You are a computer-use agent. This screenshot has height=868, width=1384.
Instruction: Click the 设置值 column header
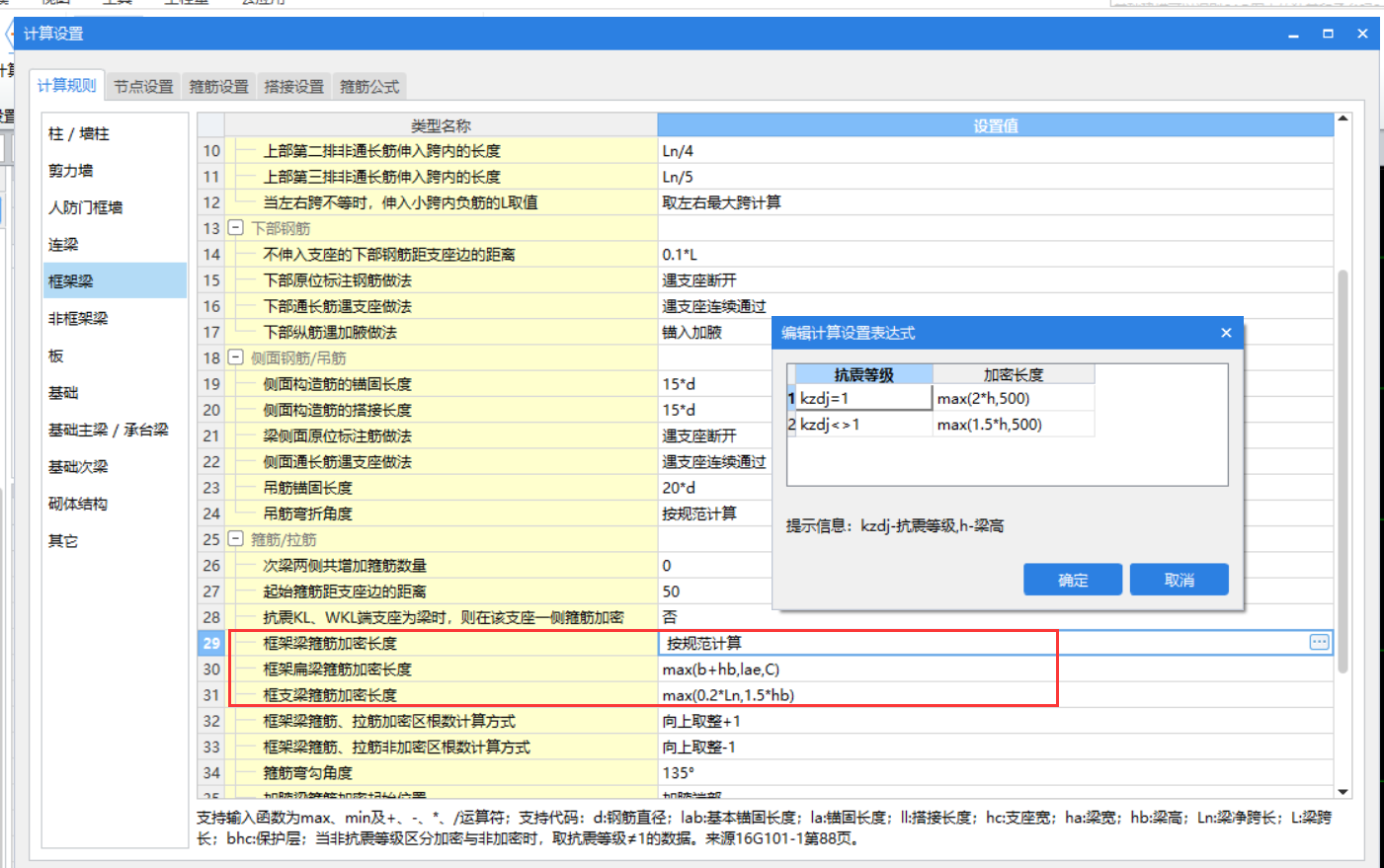pyautogui.click(x=996, y=125)
